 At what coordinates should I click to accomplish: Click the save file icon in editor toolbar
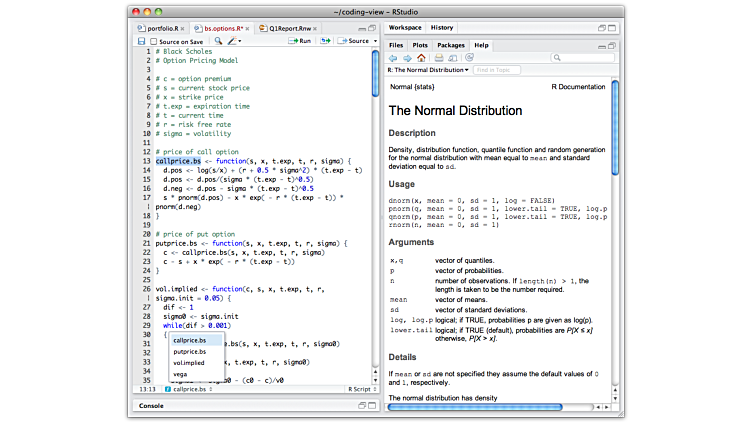click(140, 41)
